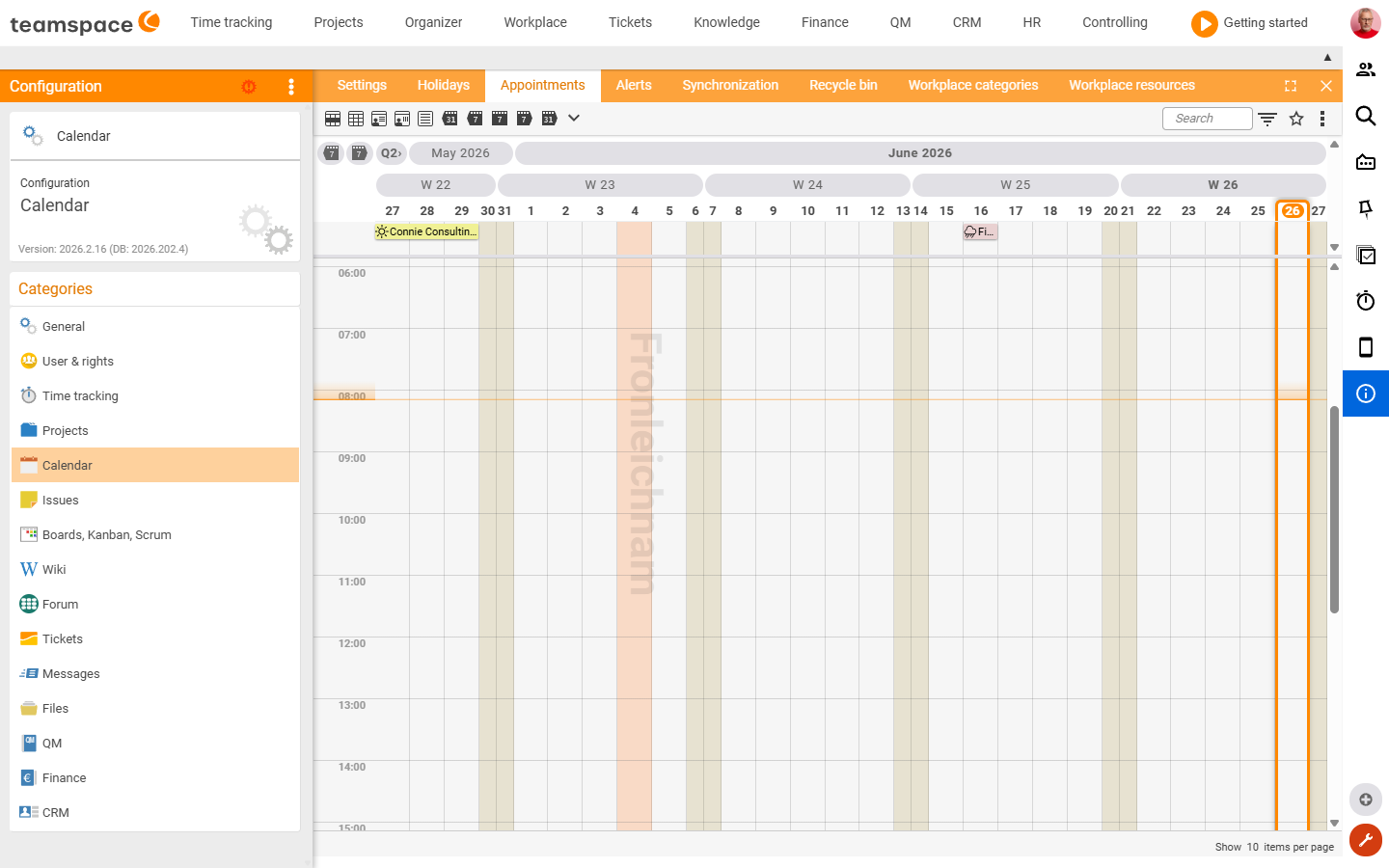This screenshot has height=868, width=1389.
Task: Open the Time tracking top menu
Action: [231, 22]
